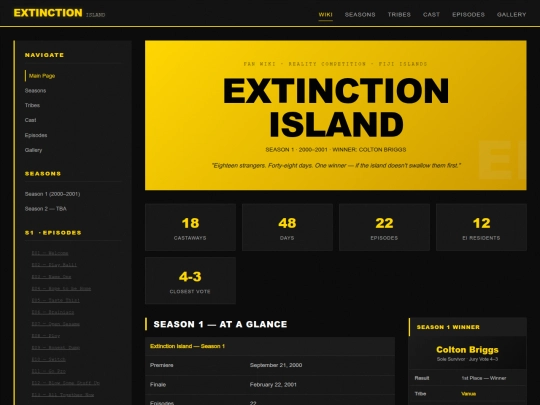Open Episodes in the Navigate sidebar
The image size is (540, 405).
point(36,135)
